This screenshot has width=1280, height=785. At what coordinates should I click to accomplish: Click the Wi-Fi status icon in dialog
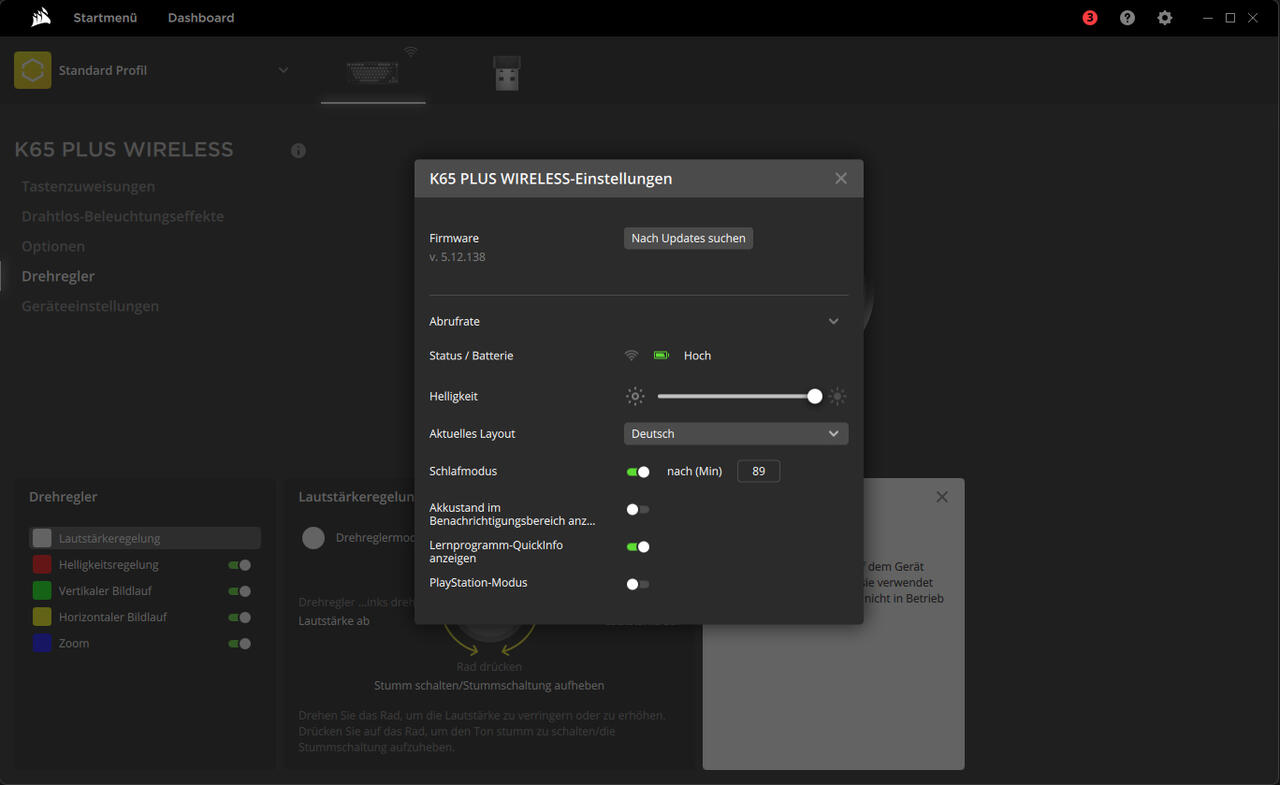click(631, 355)
